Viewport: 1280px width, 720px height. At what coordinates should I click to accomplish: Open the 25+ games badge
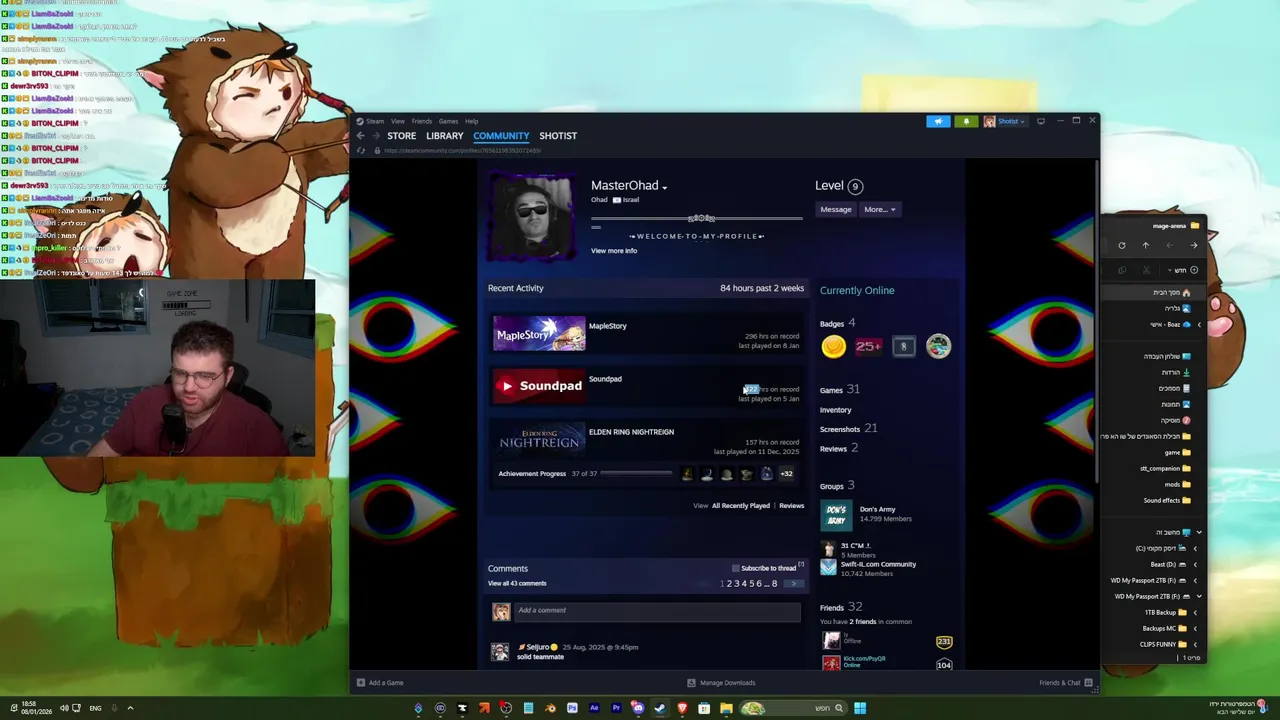868,346
